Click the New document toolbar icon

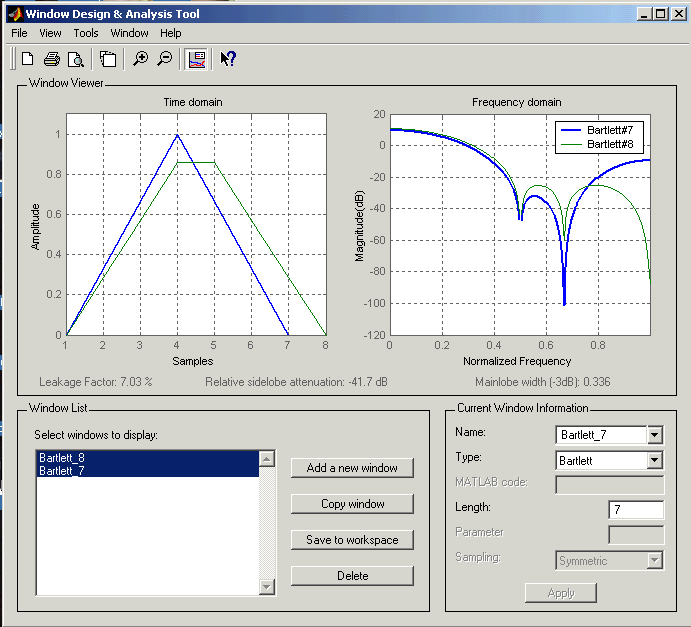point(28,59)
